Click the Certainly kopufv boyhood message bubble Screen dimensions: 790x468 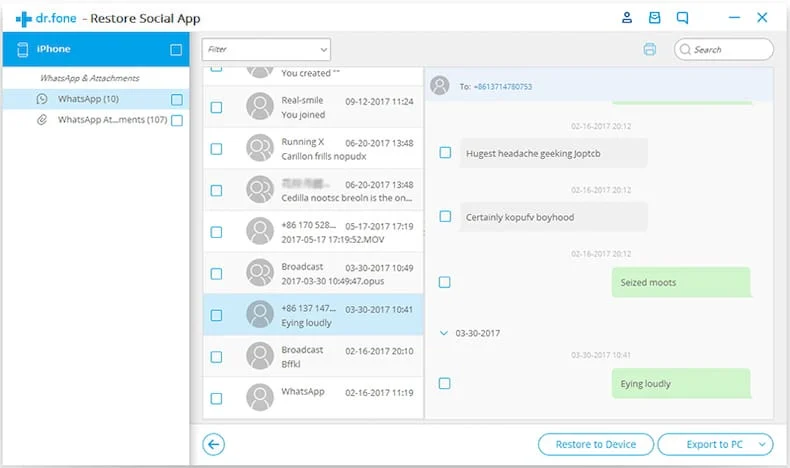tap(553, 217)
